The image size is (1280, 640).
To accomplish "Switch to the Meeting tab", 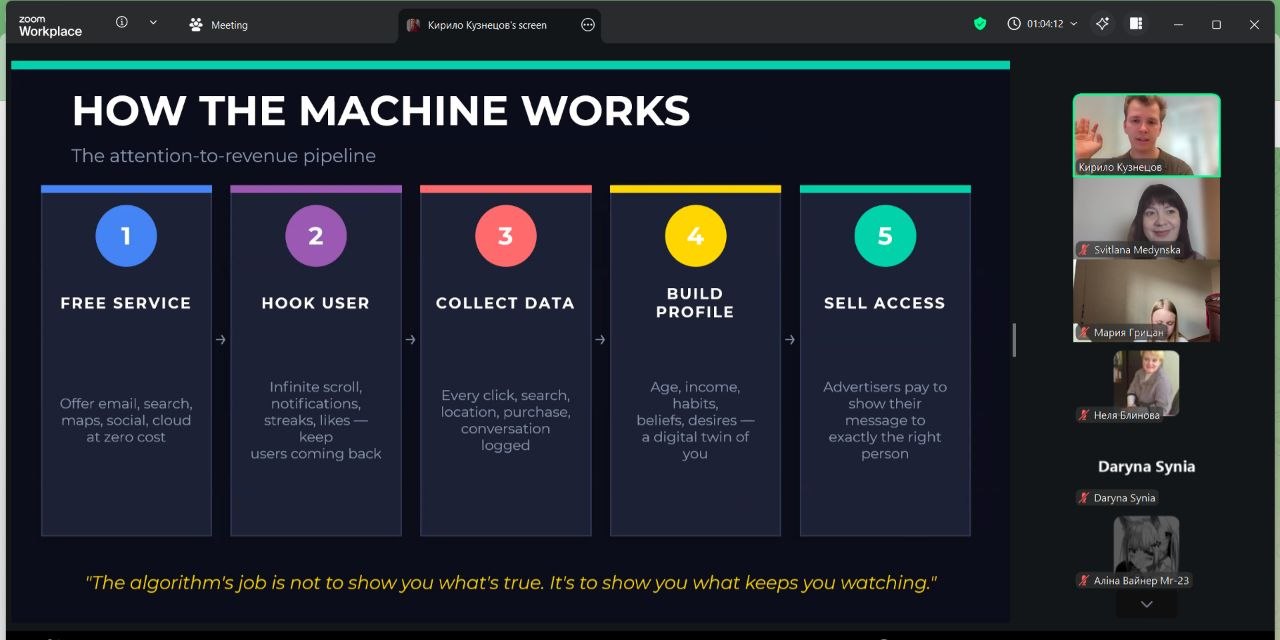I will pos(219,25).
